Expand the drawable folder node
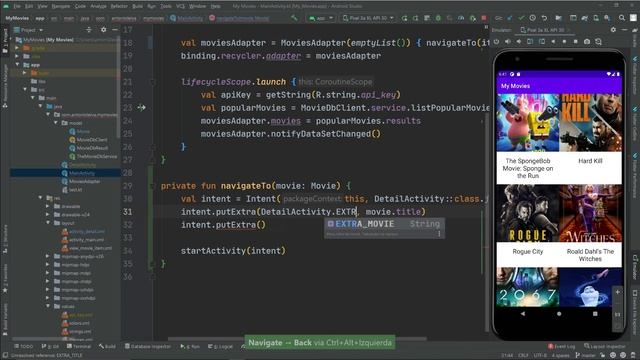The width and height of the screenshot is (640, 360). 48,206
